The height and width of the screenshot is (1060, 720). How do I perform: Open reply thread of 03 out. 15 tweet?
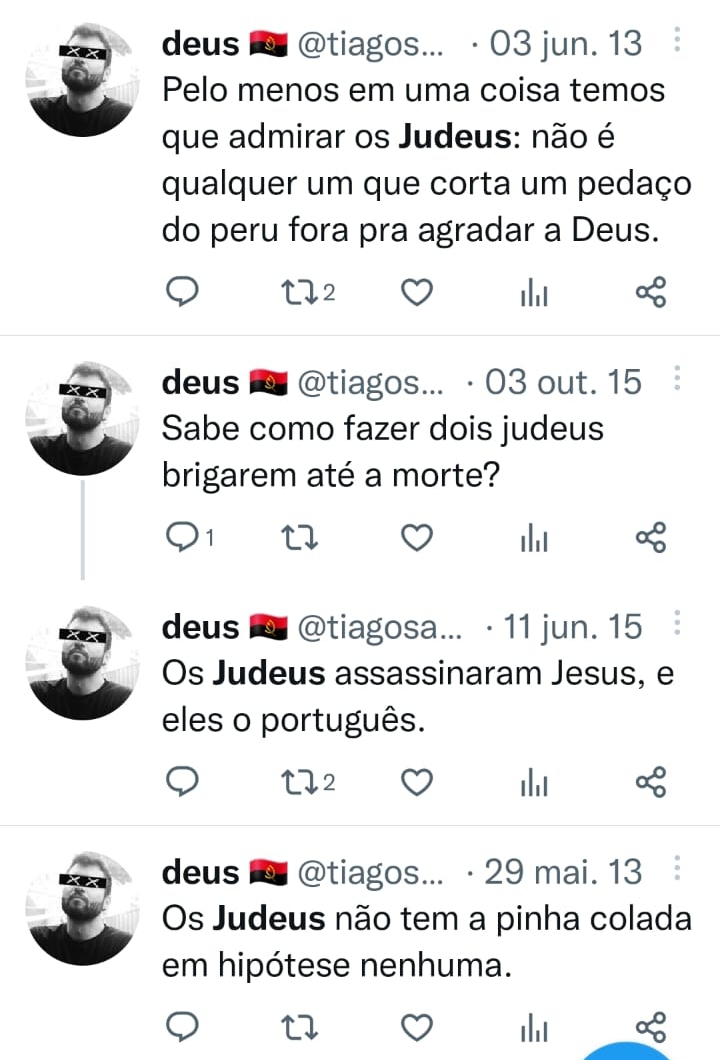pyautogui.click(x=190, y=537)
